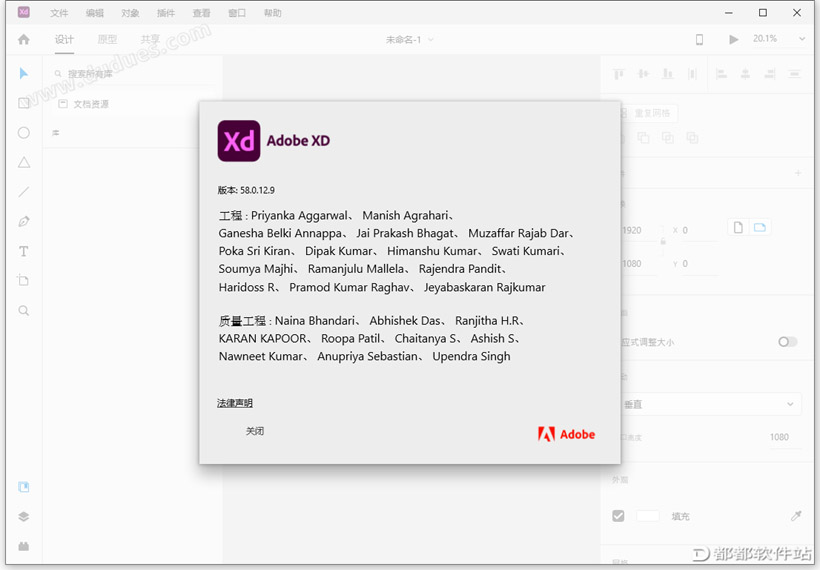Open the 编辑 menu
820x570 pixels.
(95, 13)
